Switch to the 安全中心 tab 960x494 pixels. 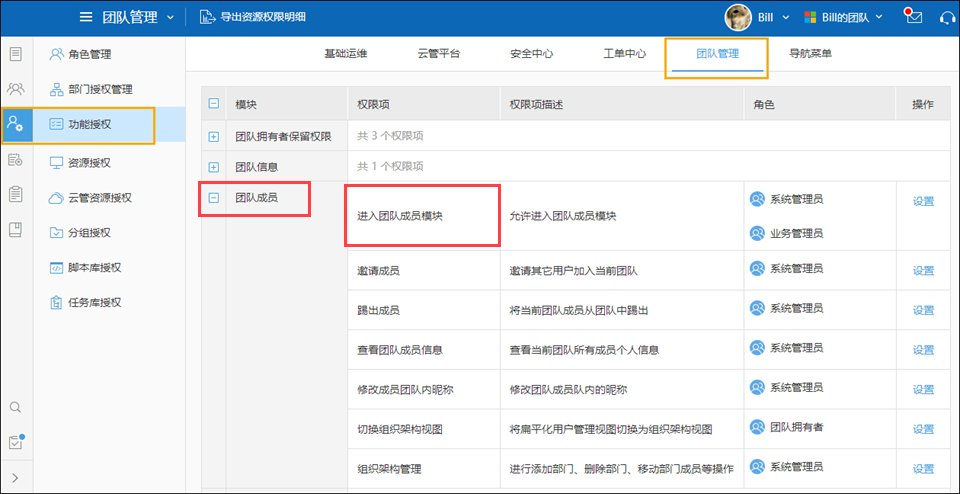coord(531,54)
